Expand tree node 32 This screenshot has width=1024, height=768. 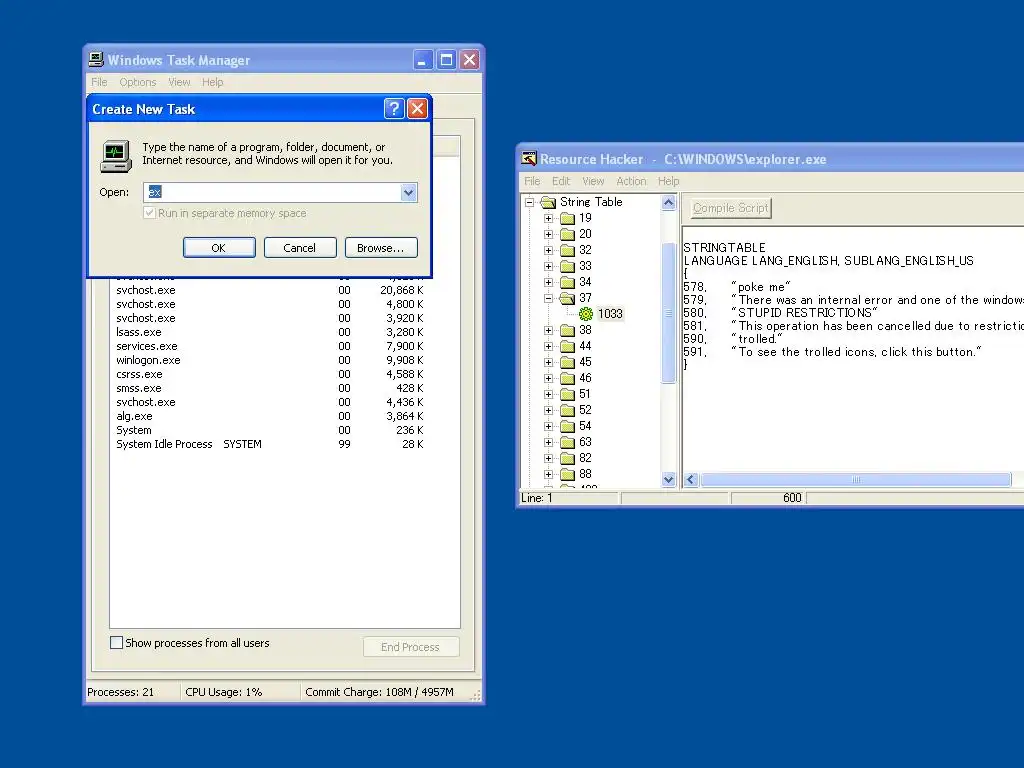[549, 250]
